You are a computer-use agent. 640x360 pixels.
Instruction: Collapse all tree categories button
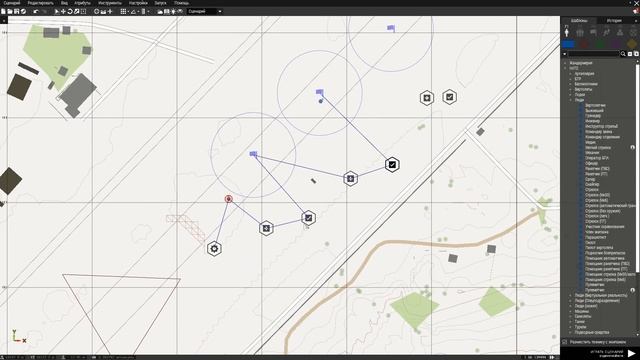click(630, 54)
